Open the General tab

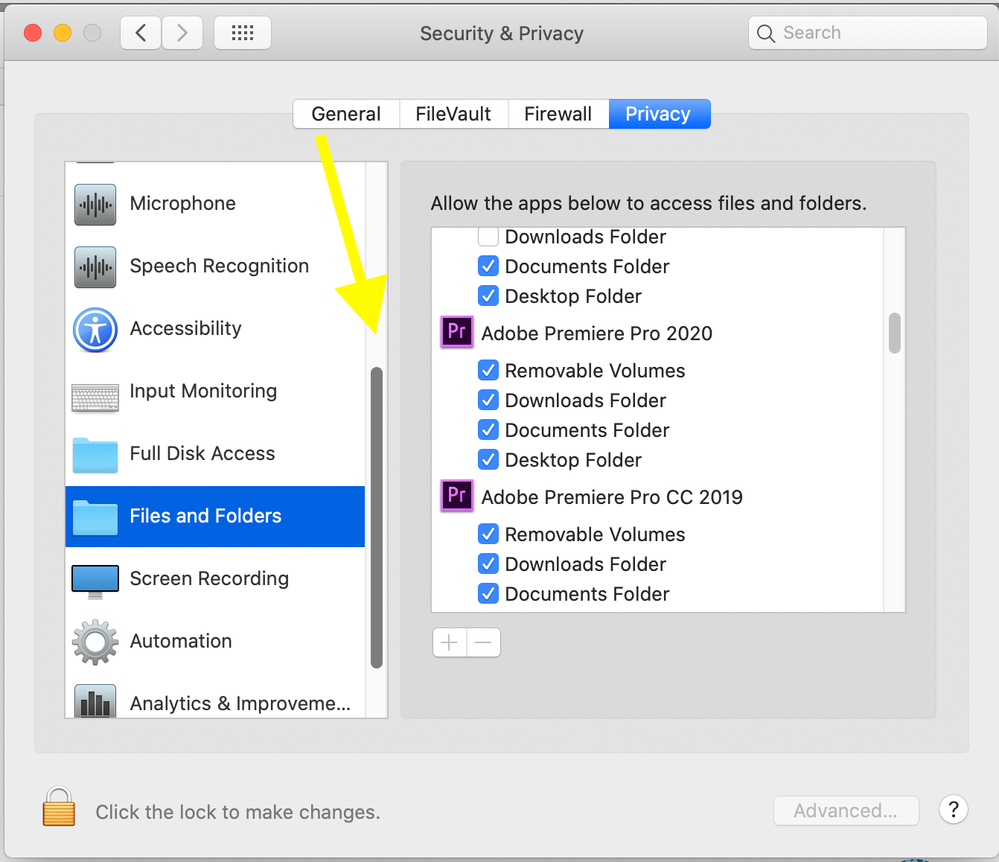coord(346,114)
